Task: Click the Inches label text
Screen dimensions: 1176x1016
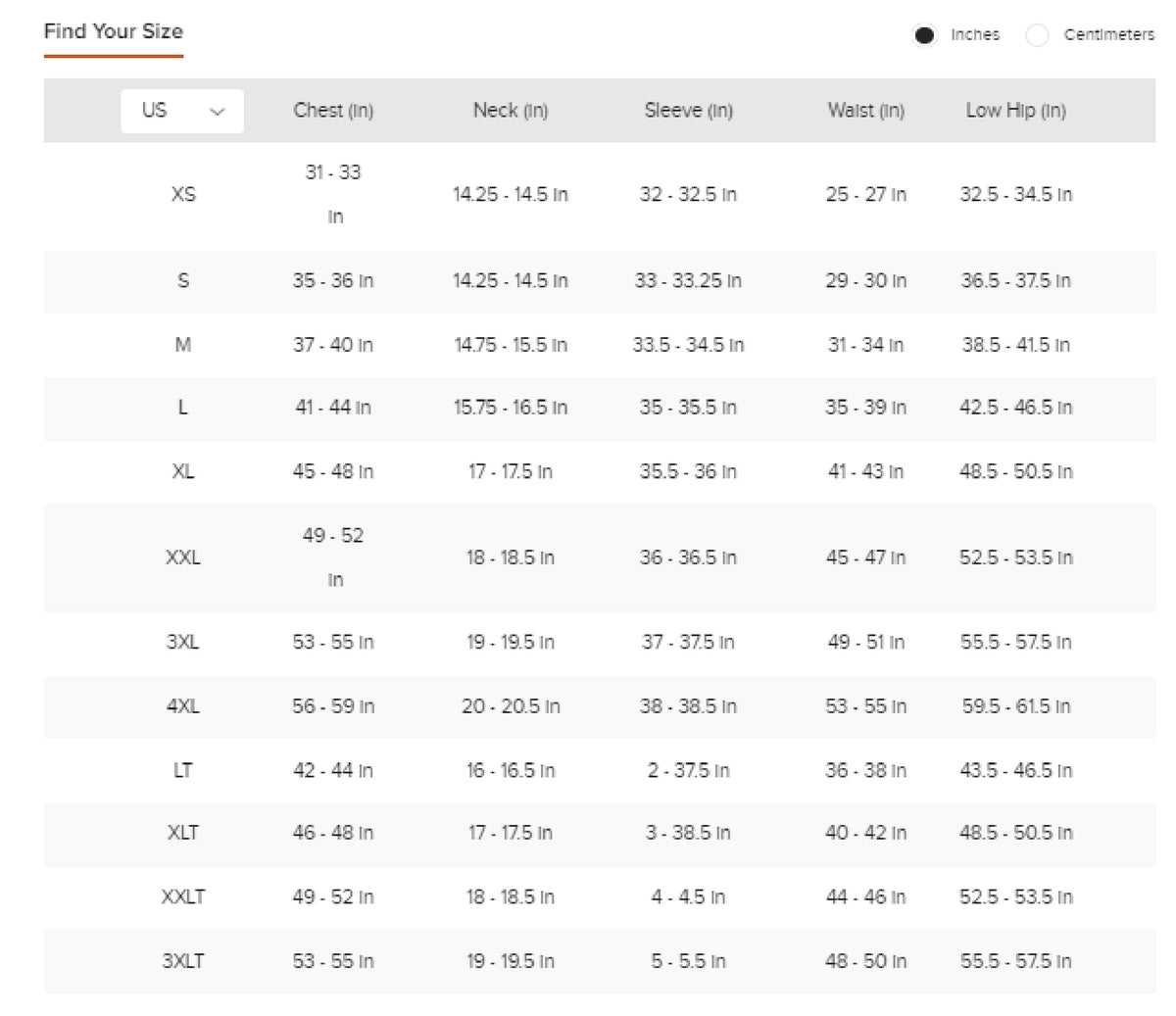Action: (975, 35)
